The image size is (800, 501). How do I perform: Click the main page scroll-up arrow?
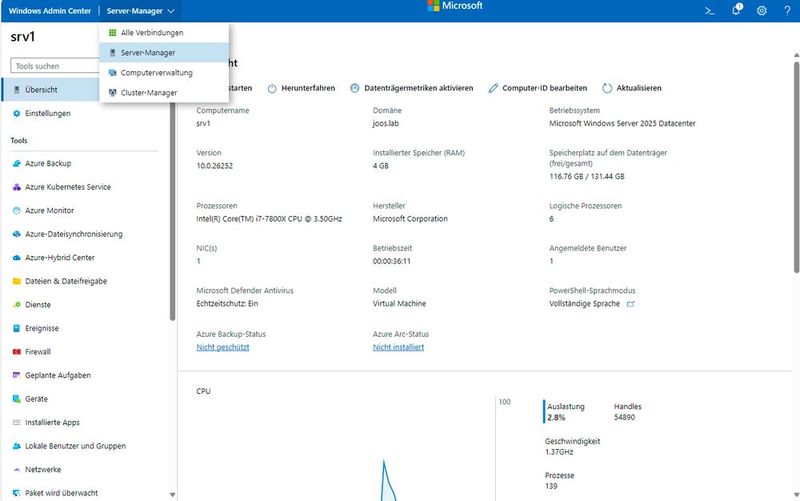tap(796, 55)
